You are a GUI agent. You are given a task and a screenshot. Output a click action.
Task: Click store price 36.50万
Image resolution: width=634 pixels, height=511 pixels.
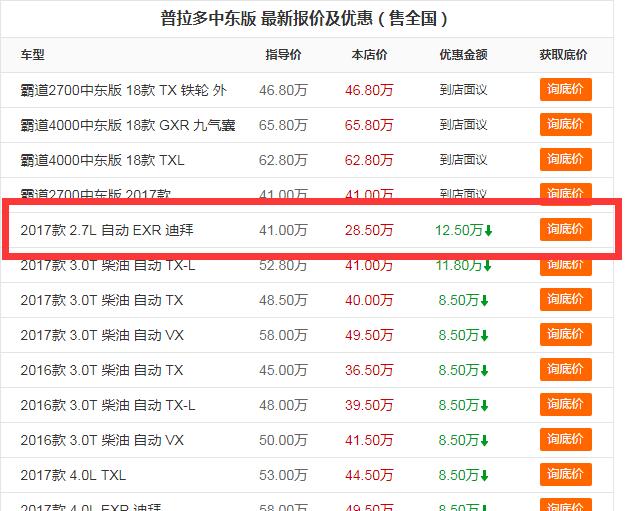(369, 370)
